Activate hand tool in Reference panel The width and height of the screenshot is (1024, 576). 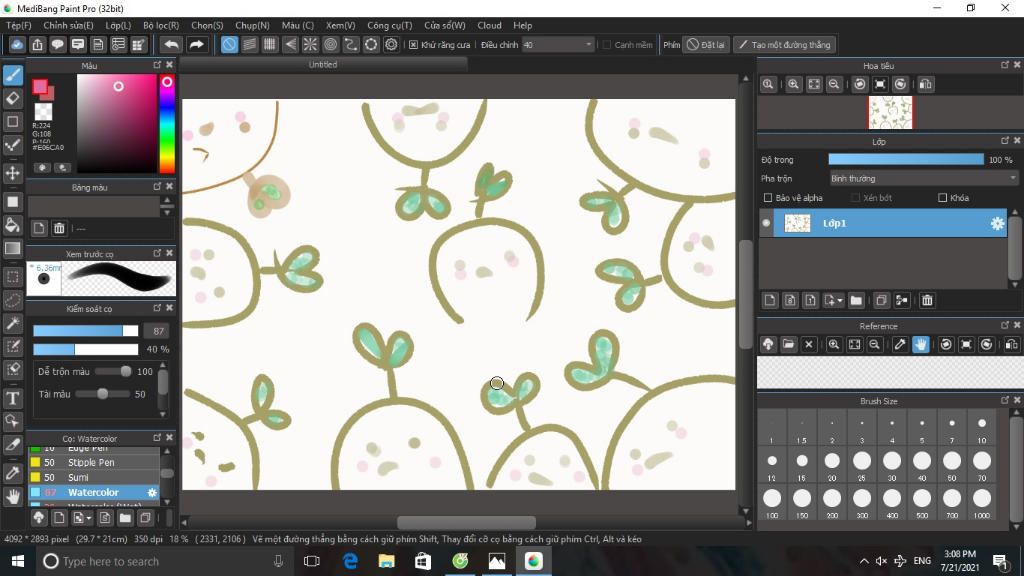click(x=921, y=344)
